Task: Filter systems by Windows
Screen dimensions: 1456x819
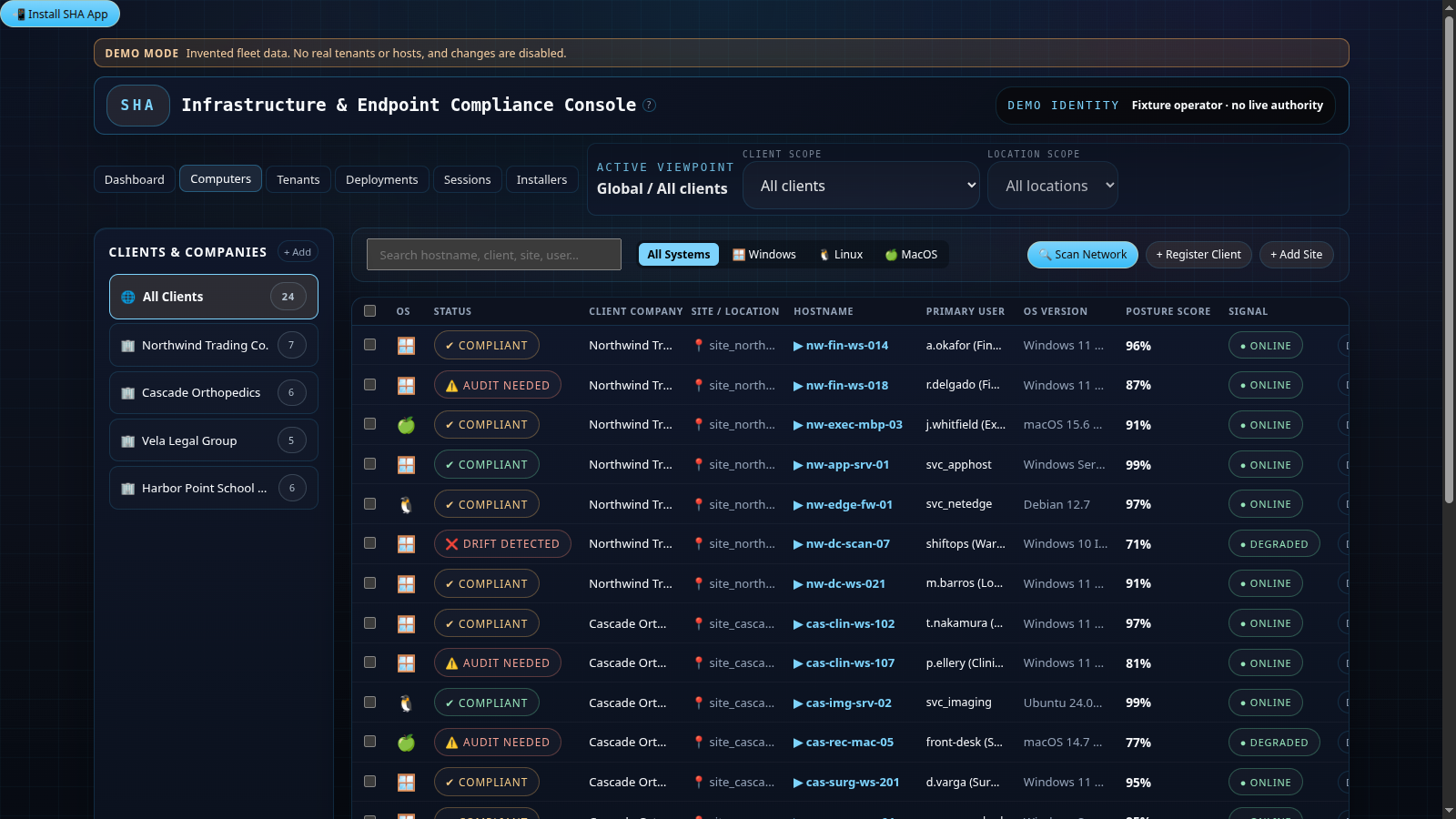Action: coord(764,255)
